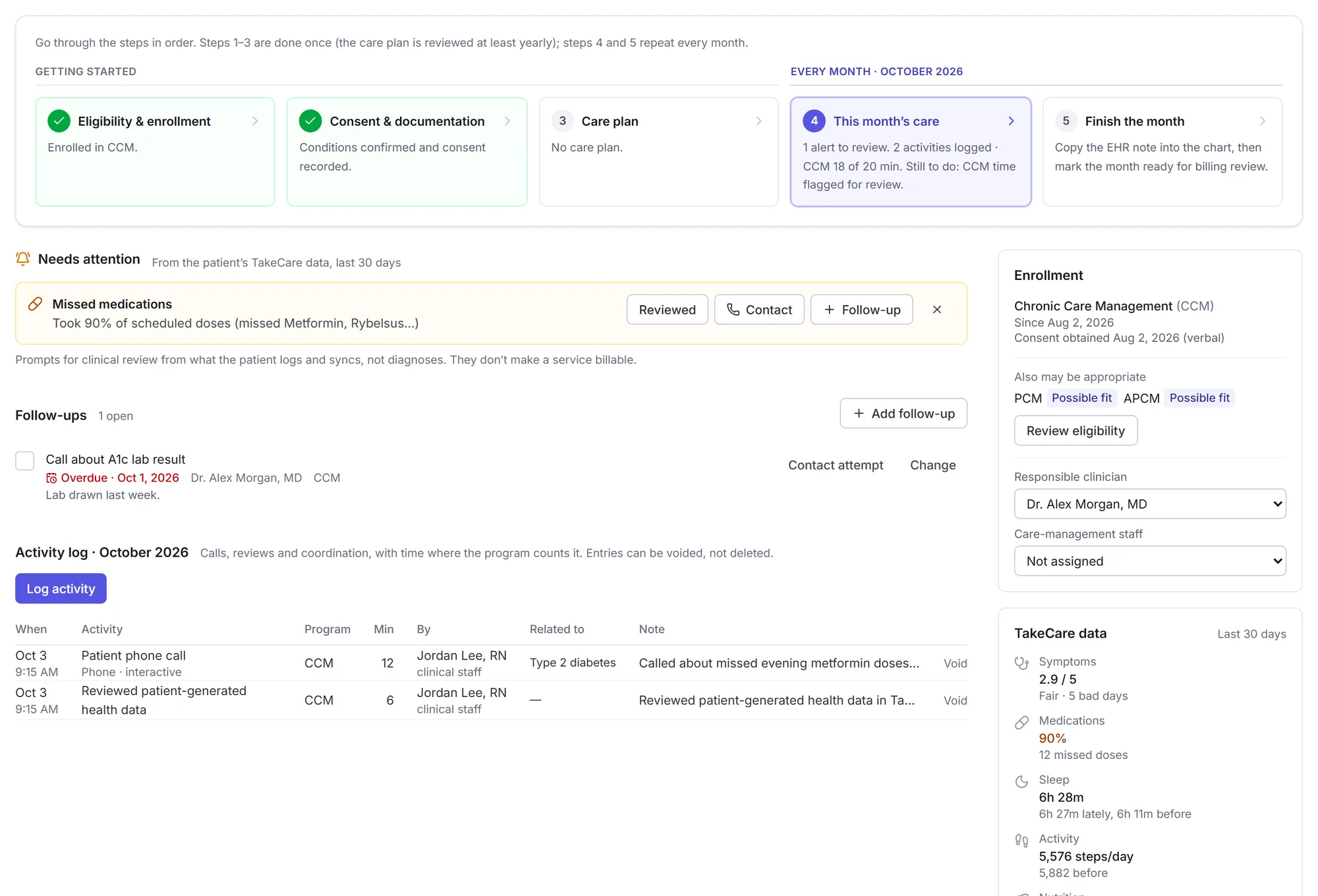Screen dimensions: 1318x896
Task: Click the Review eligibility button
Action: click(1075, 431)
